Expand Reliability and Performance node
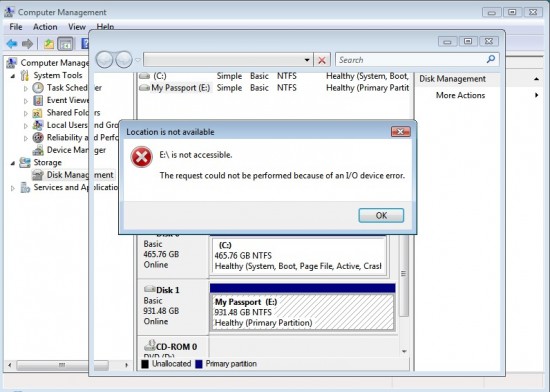 (25, 138)
